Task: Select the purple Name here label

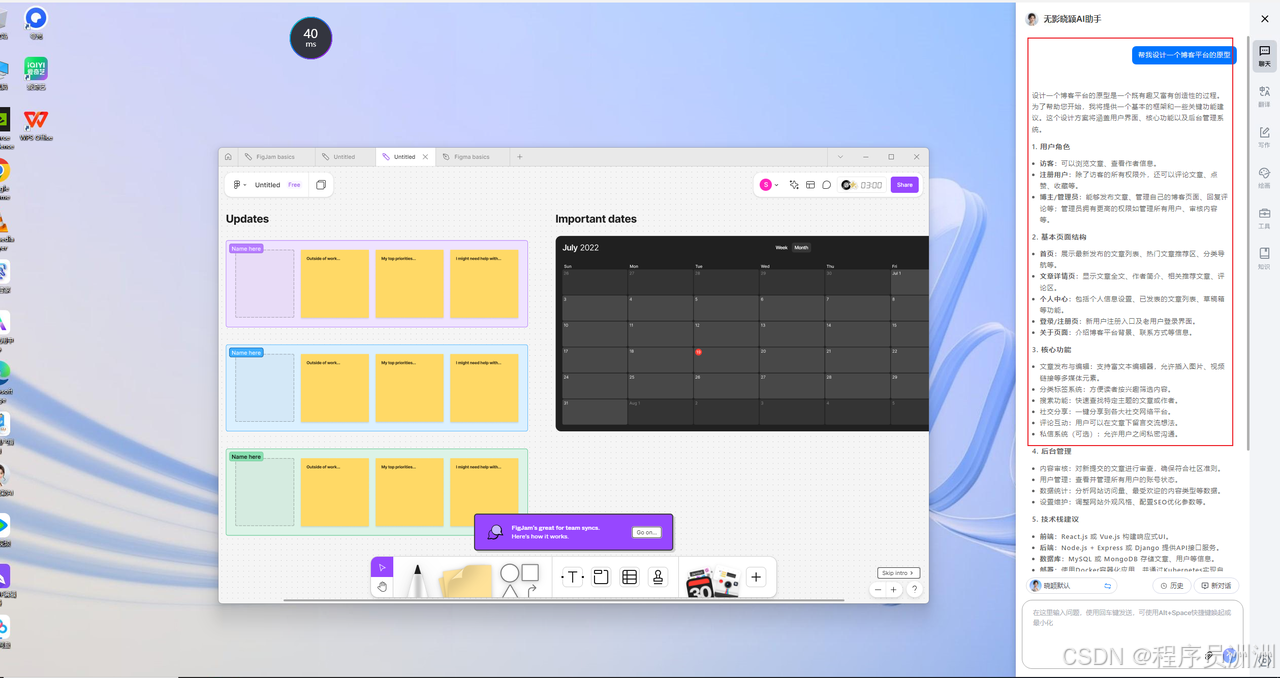Action: [x=246, y=249]
